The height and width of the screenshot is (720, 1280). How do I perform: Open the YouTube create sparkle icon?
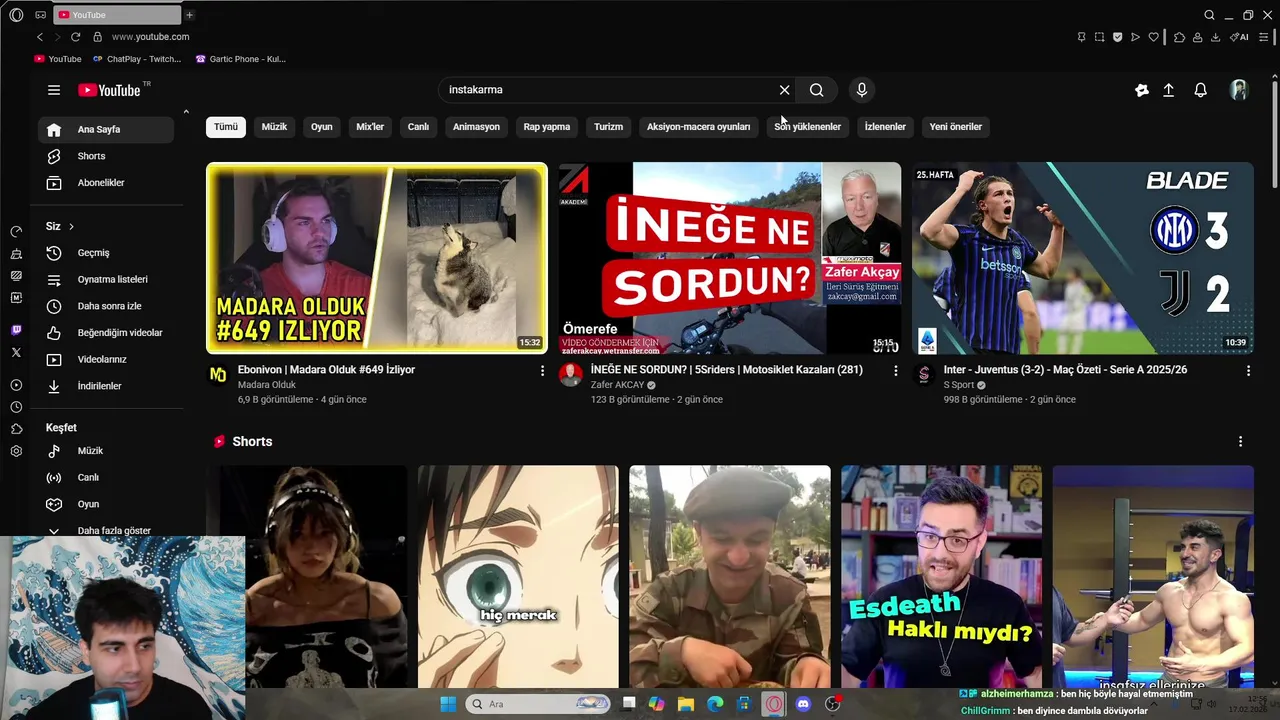pyautogui.click(x=1142, y=90)
